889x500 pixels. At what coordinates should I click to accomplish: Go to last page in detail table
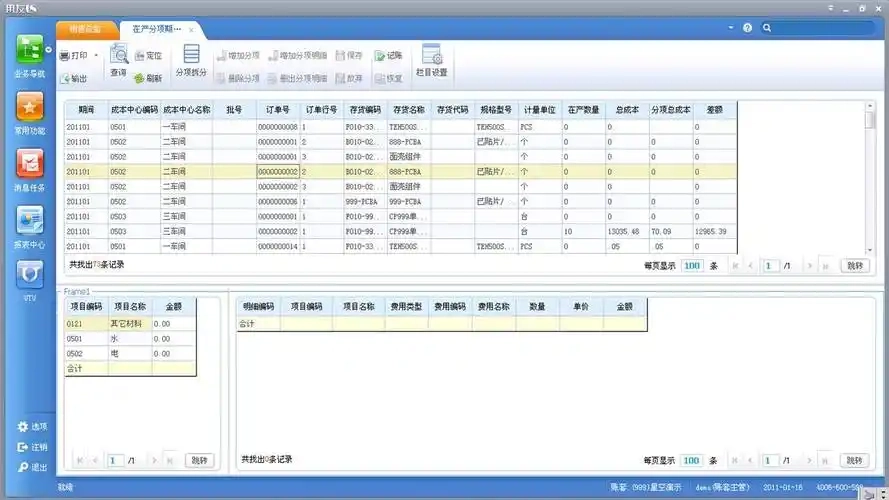(825, 460)
